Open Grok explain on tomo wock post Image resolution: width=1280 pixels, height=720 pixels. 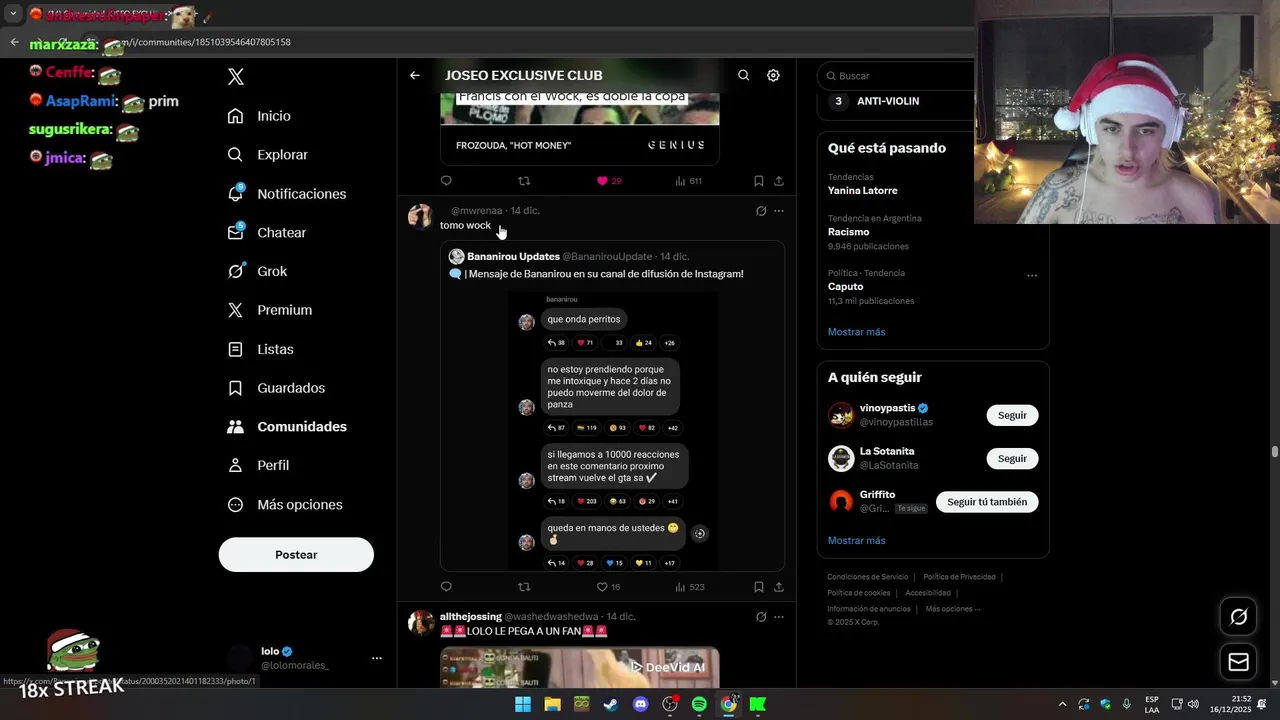coord(761,211)
